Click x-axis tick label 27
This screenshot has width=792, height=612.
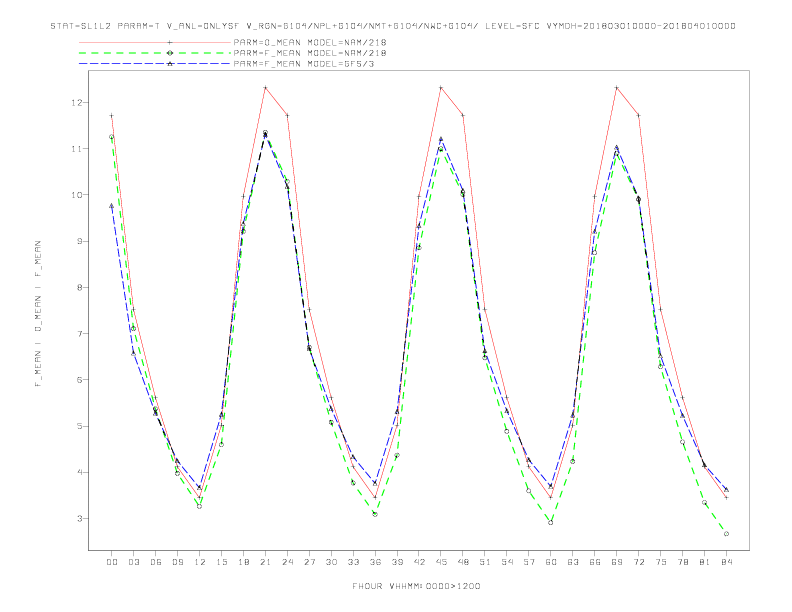tap(309, 562)
